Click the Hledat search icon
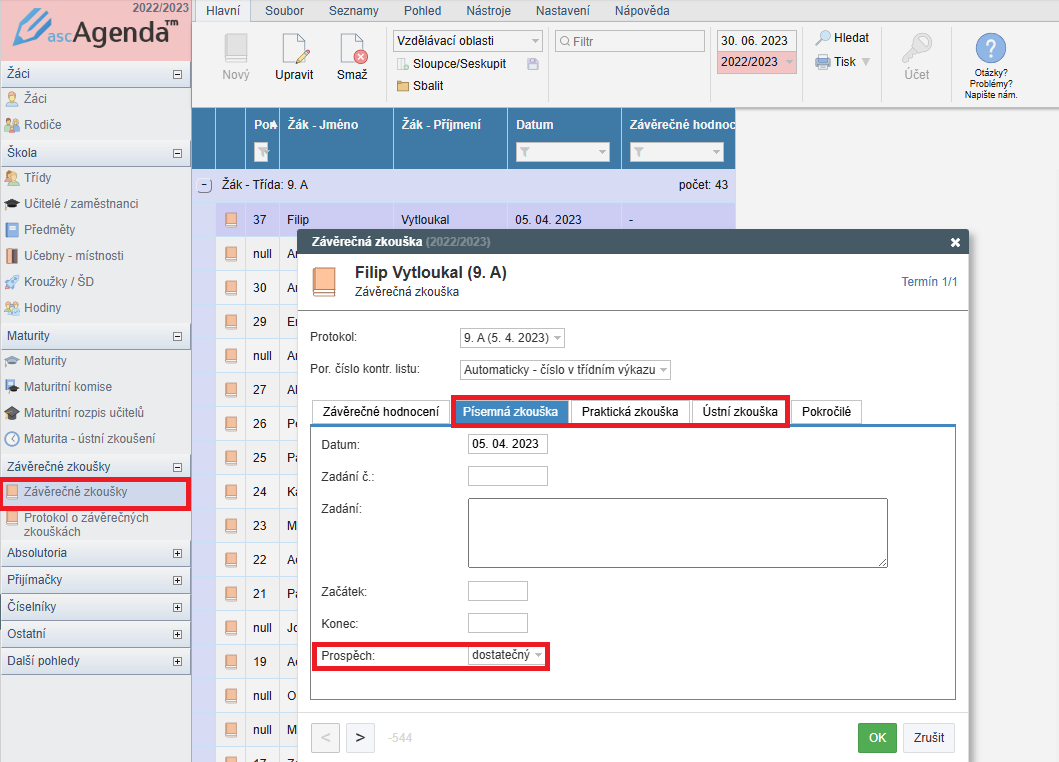This screenshot has height=762, width=1059. point(823,38)
